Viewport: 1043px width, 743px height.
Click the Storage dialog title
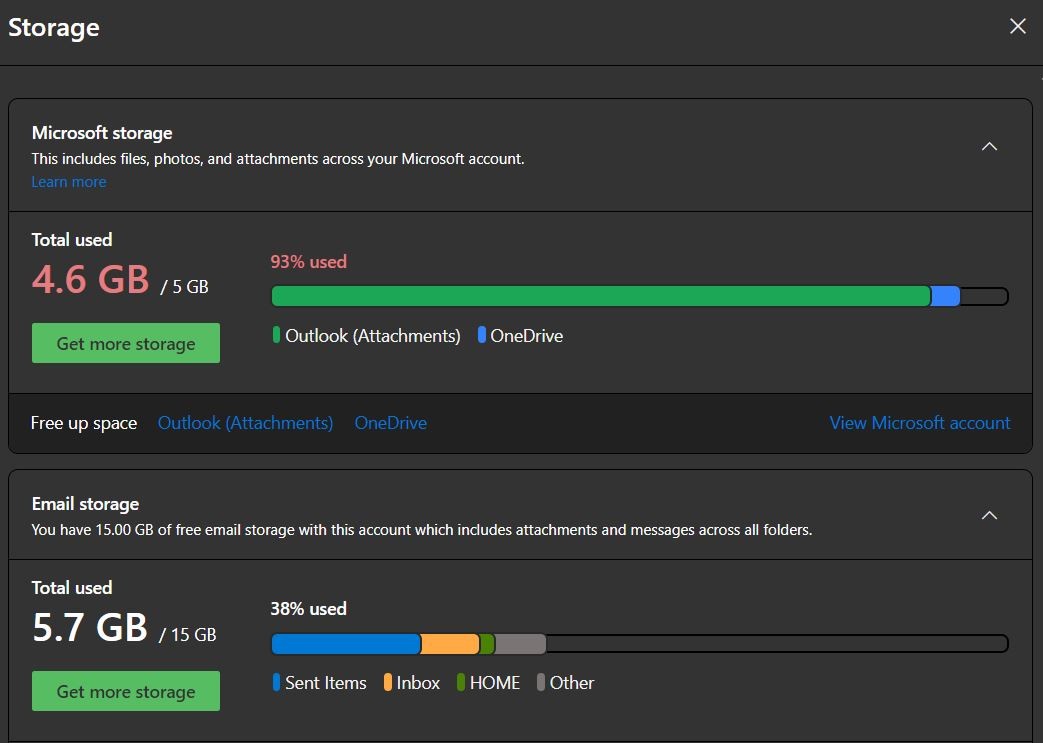coord(53,27)
